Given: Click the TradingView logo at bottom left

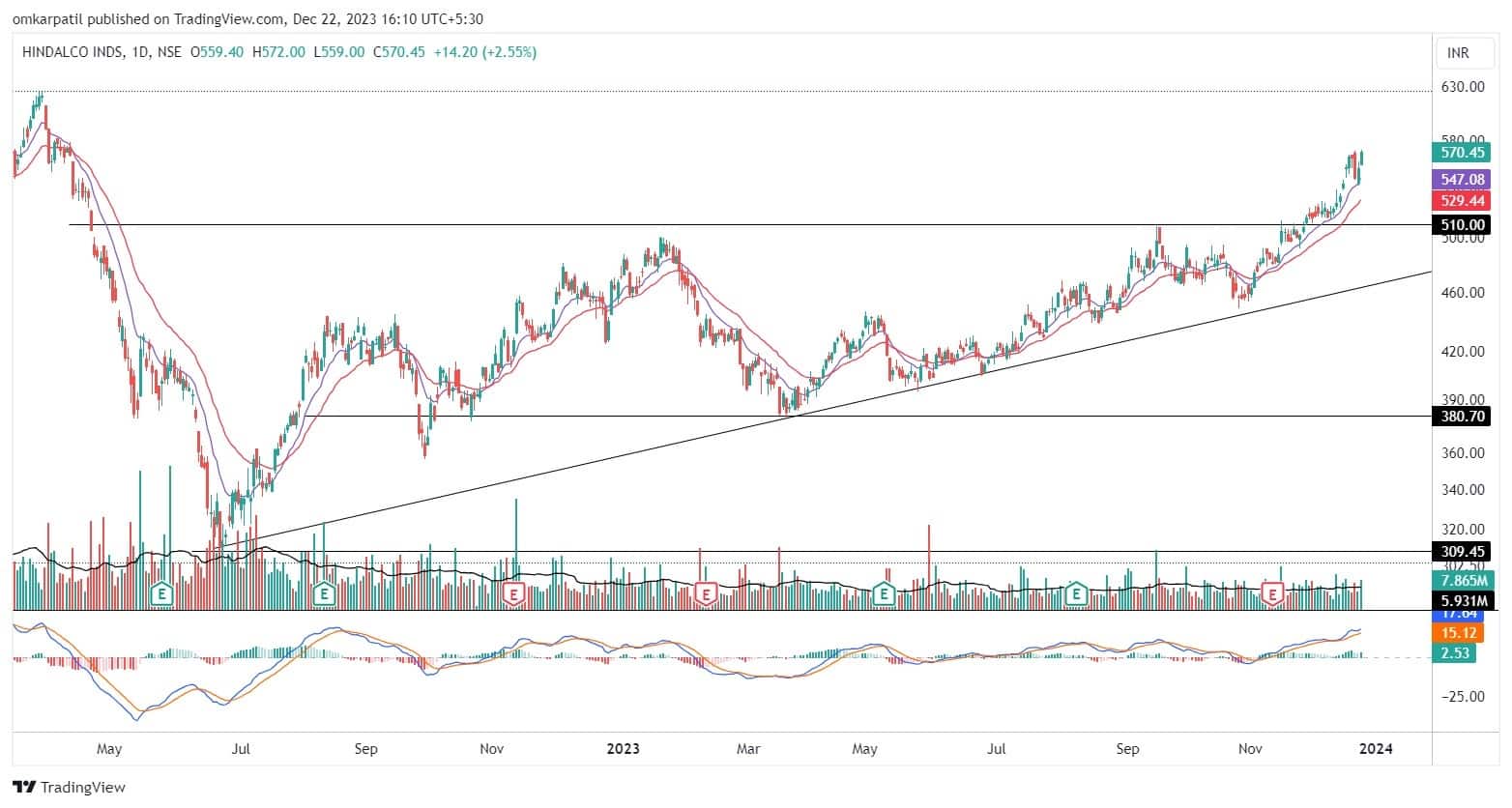Looking at the screenshot, I should pyautogui.click(x=69, y=787).
